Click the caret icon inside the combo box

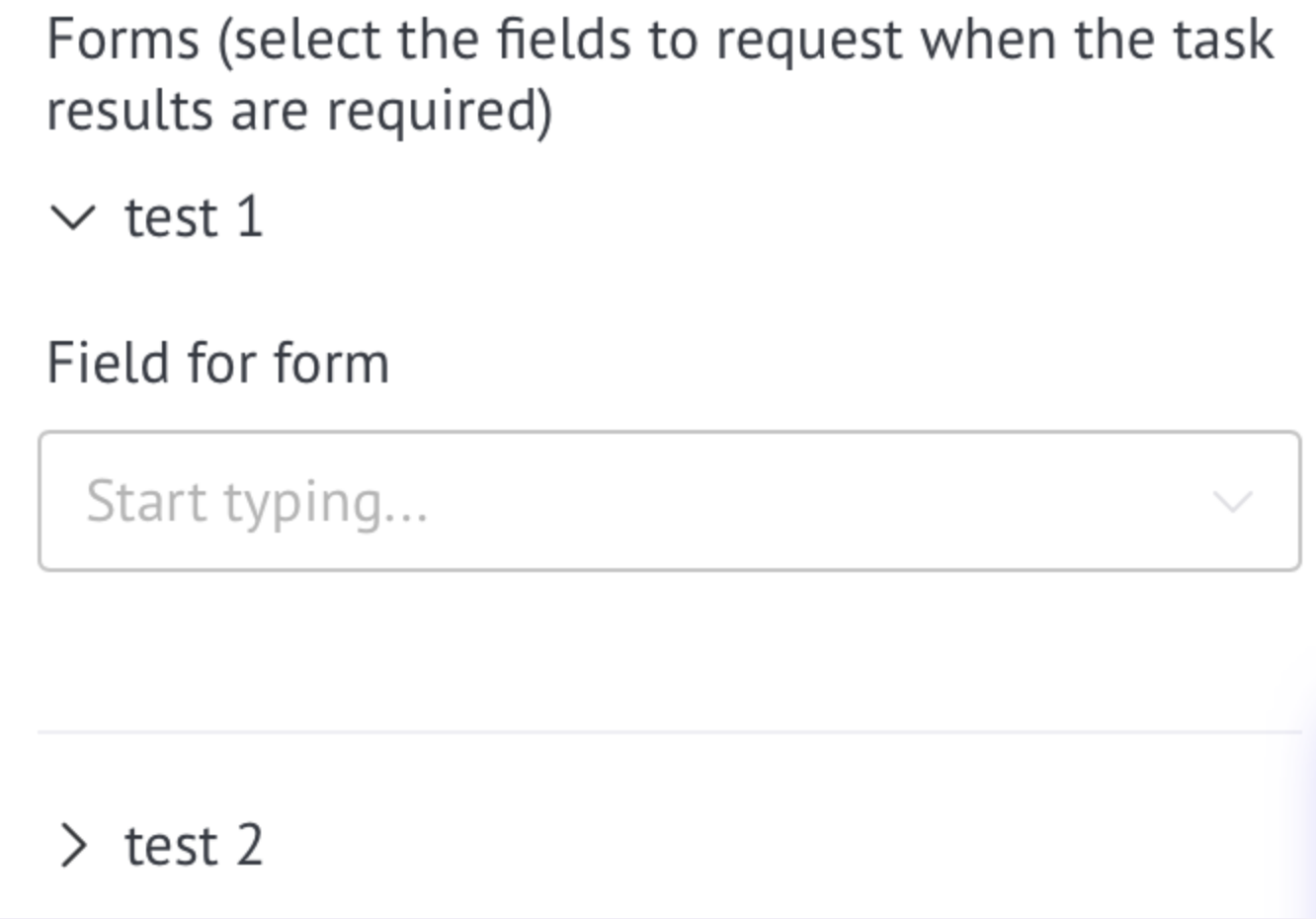pos(1232,502)
